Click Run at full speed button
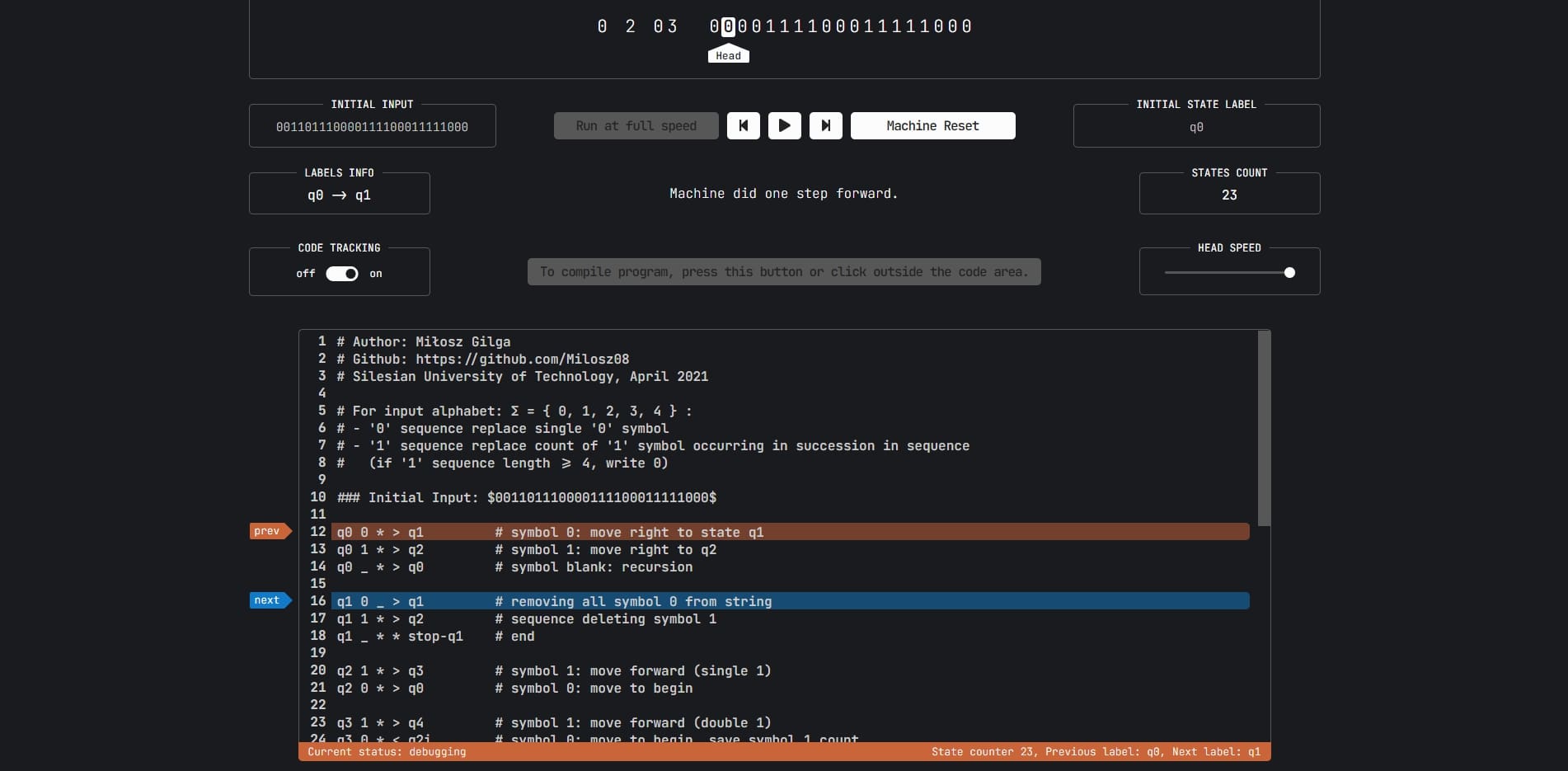This screenshot has width=1568, height=771. tap(636, 125)
